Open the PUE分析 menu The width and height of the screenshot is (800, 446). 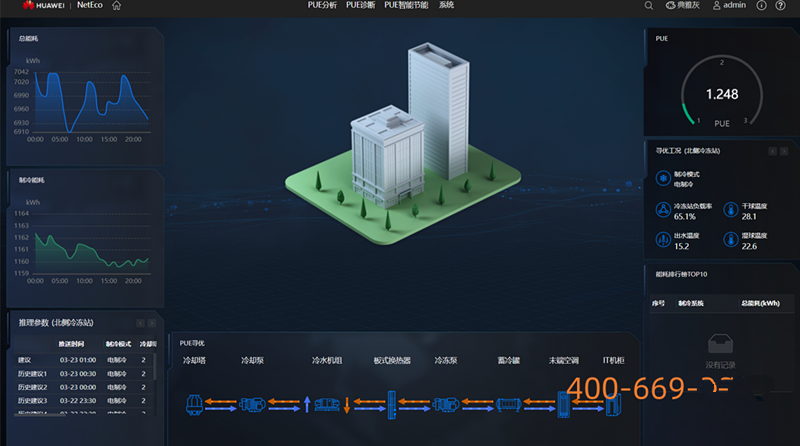(322, 5)
